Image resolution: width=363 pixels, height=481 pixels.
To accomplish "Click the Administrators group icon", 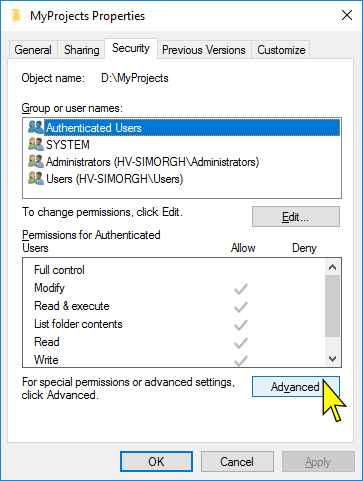I will [x=36, y=161].
